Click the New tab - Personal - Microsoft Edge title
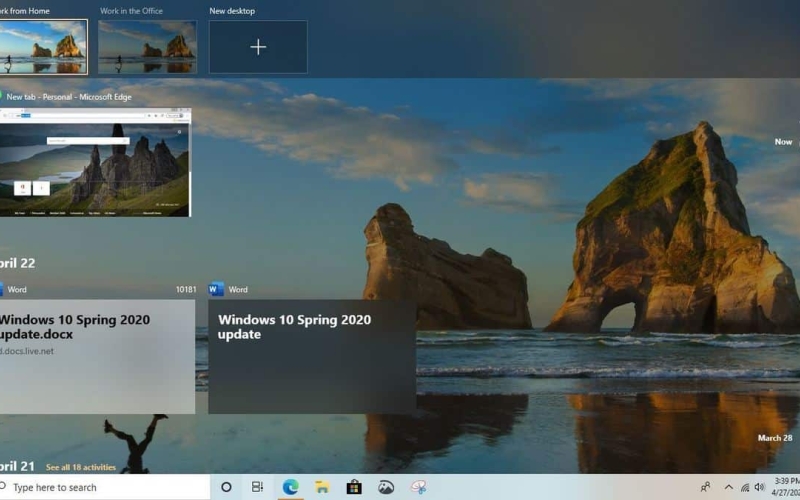 pos(69,97)
